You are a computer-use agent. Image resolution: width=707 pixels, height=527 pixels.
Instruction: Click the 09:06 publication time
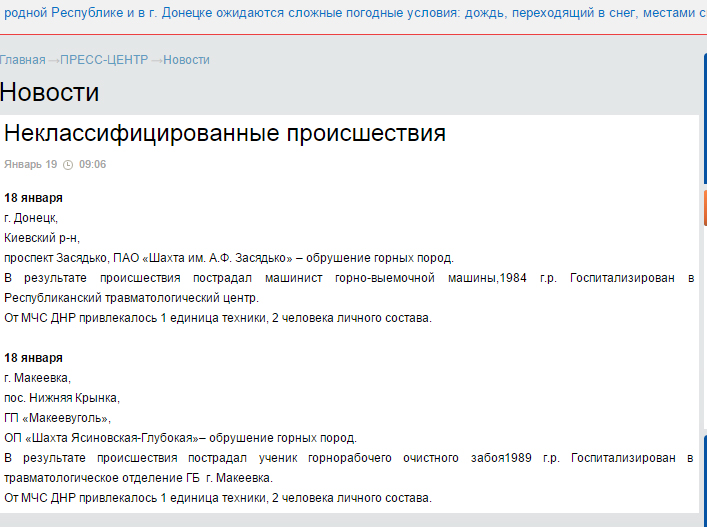pos(93,165)
